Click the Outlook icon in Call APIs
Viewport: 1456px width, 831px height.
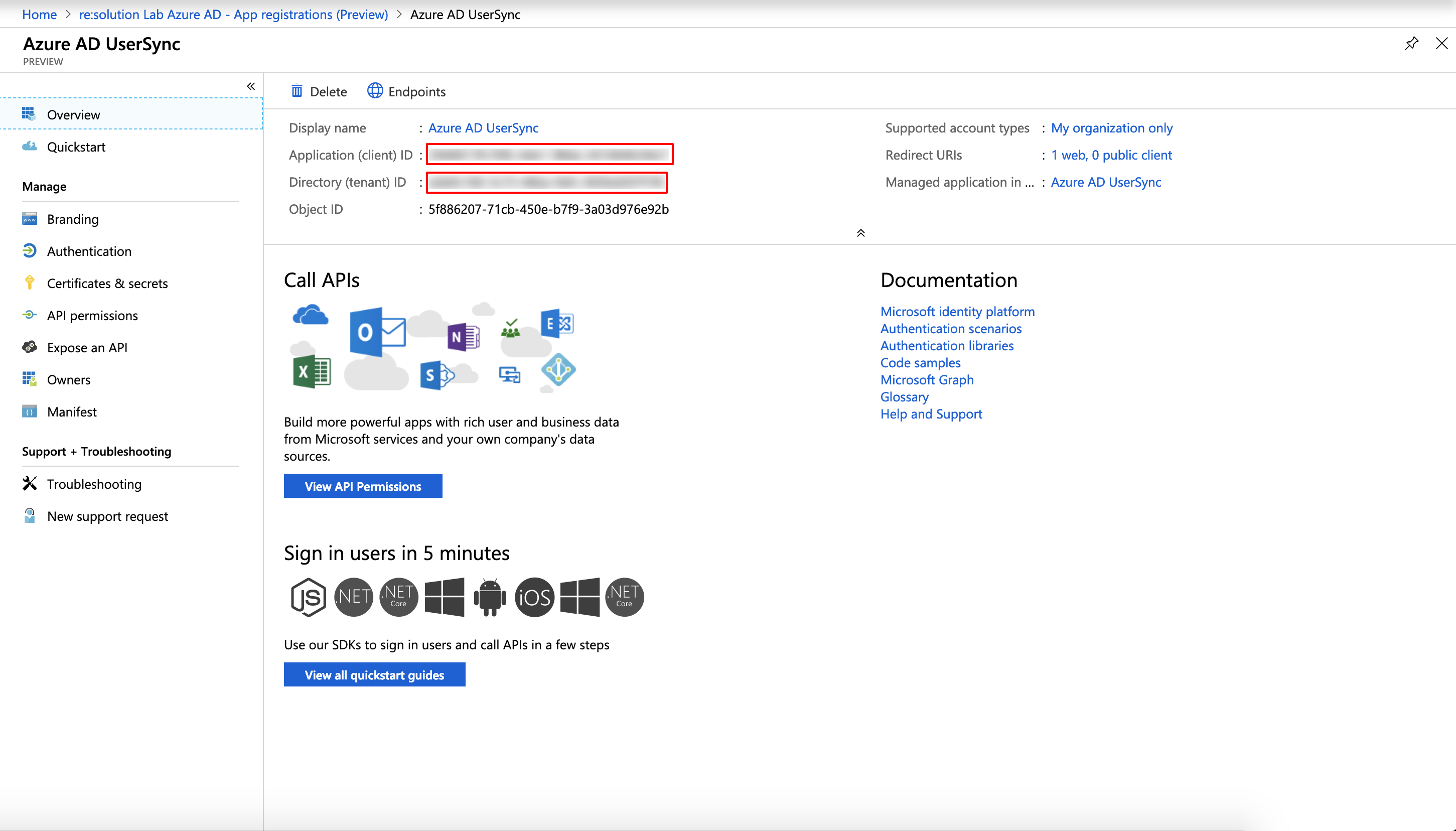point(377,332)
